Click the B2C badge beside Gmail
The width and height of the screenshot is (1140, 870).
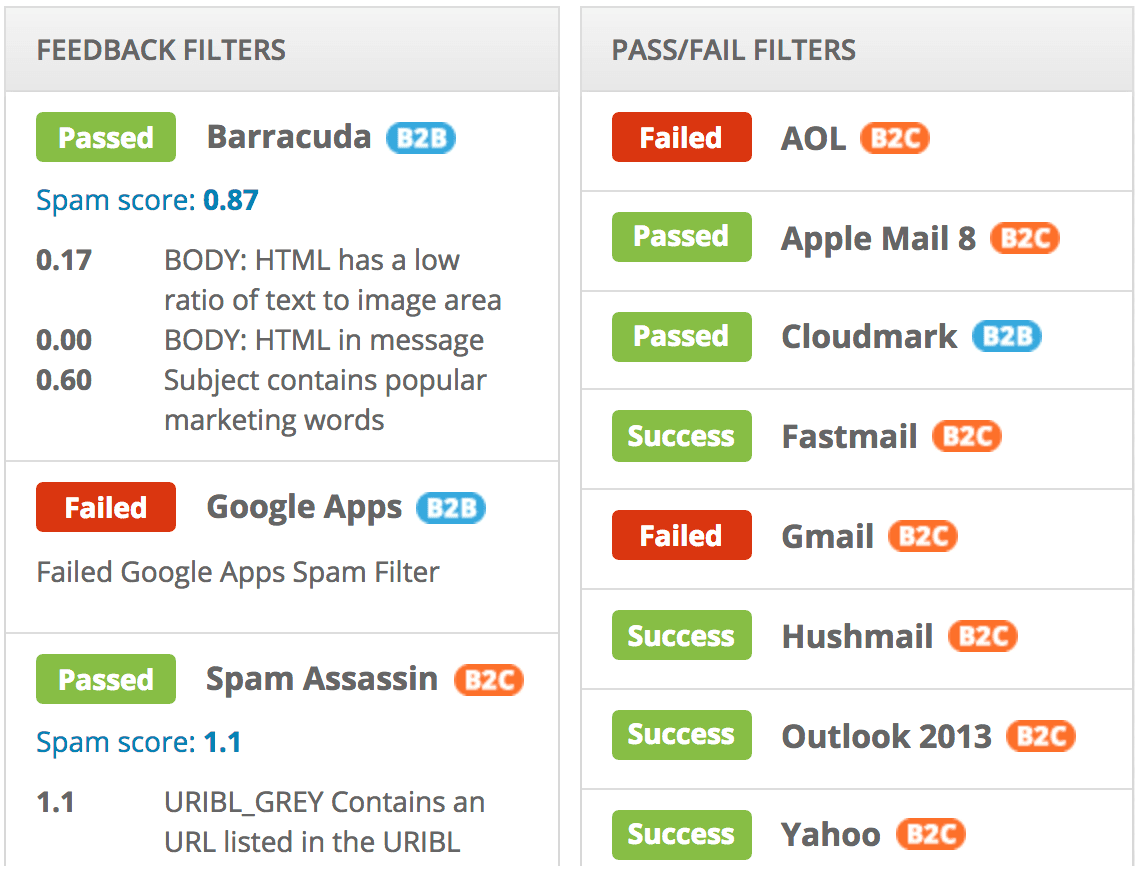[922, 537]
